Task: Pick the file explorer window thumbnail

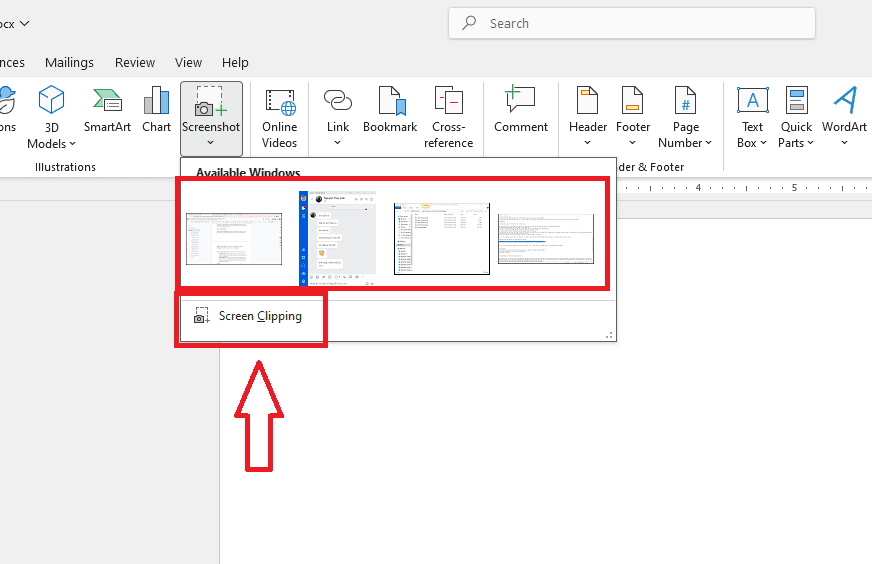Action: (442, 239)
